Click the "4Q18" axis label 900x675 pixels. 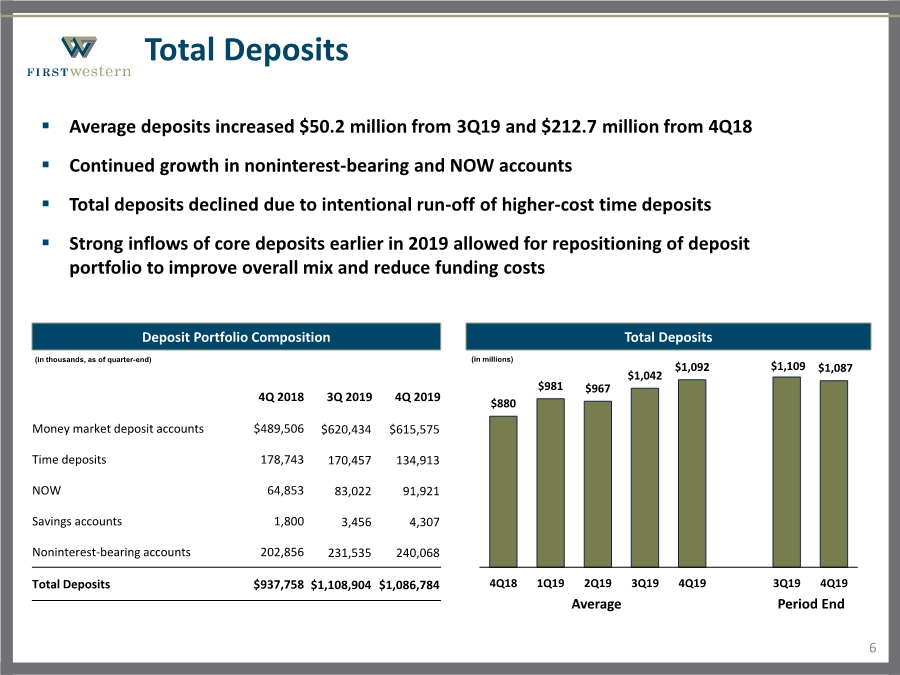503,583
